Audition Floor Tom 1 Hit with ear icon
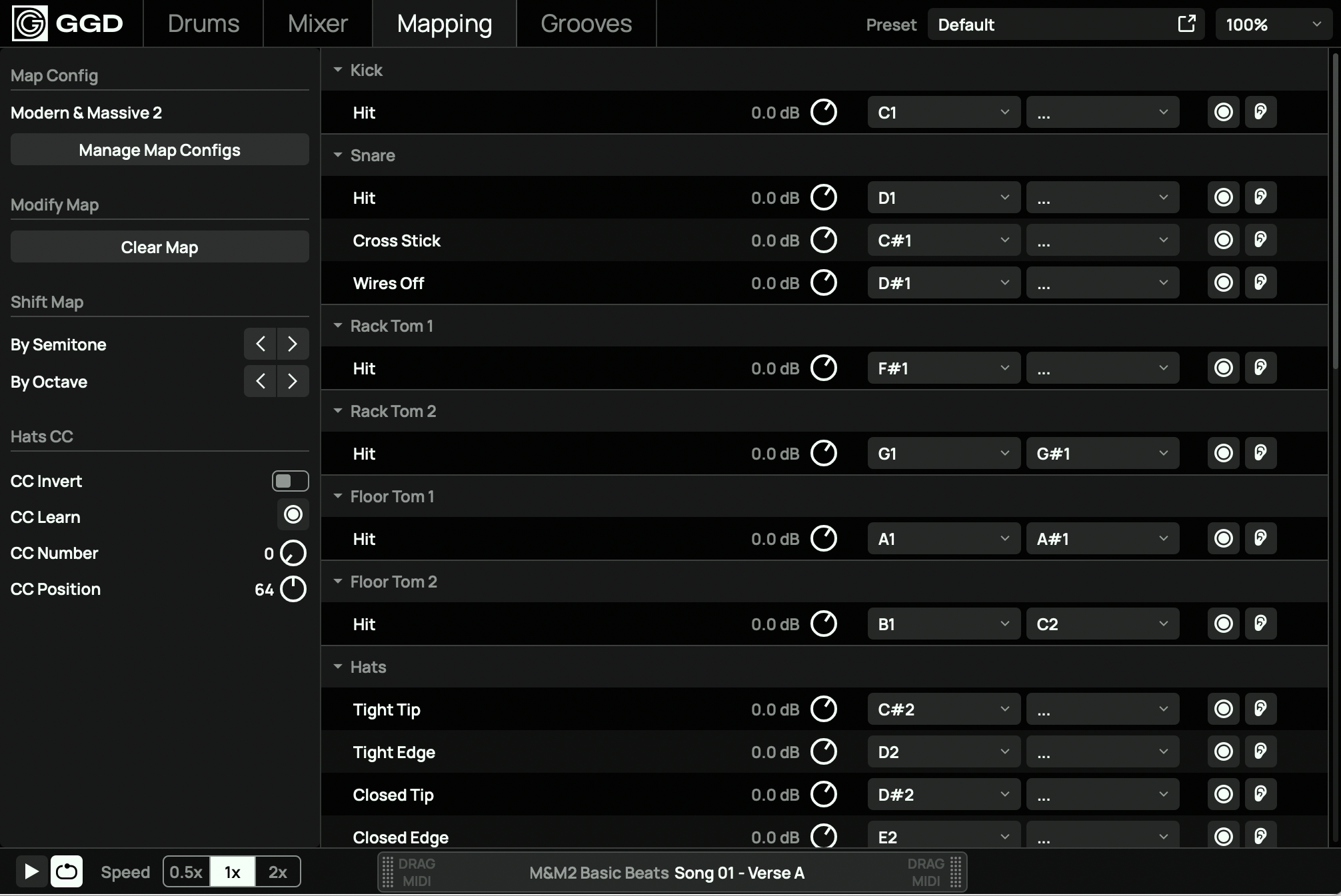This screenshot has height=896, width=1341. pos(1260,538)
